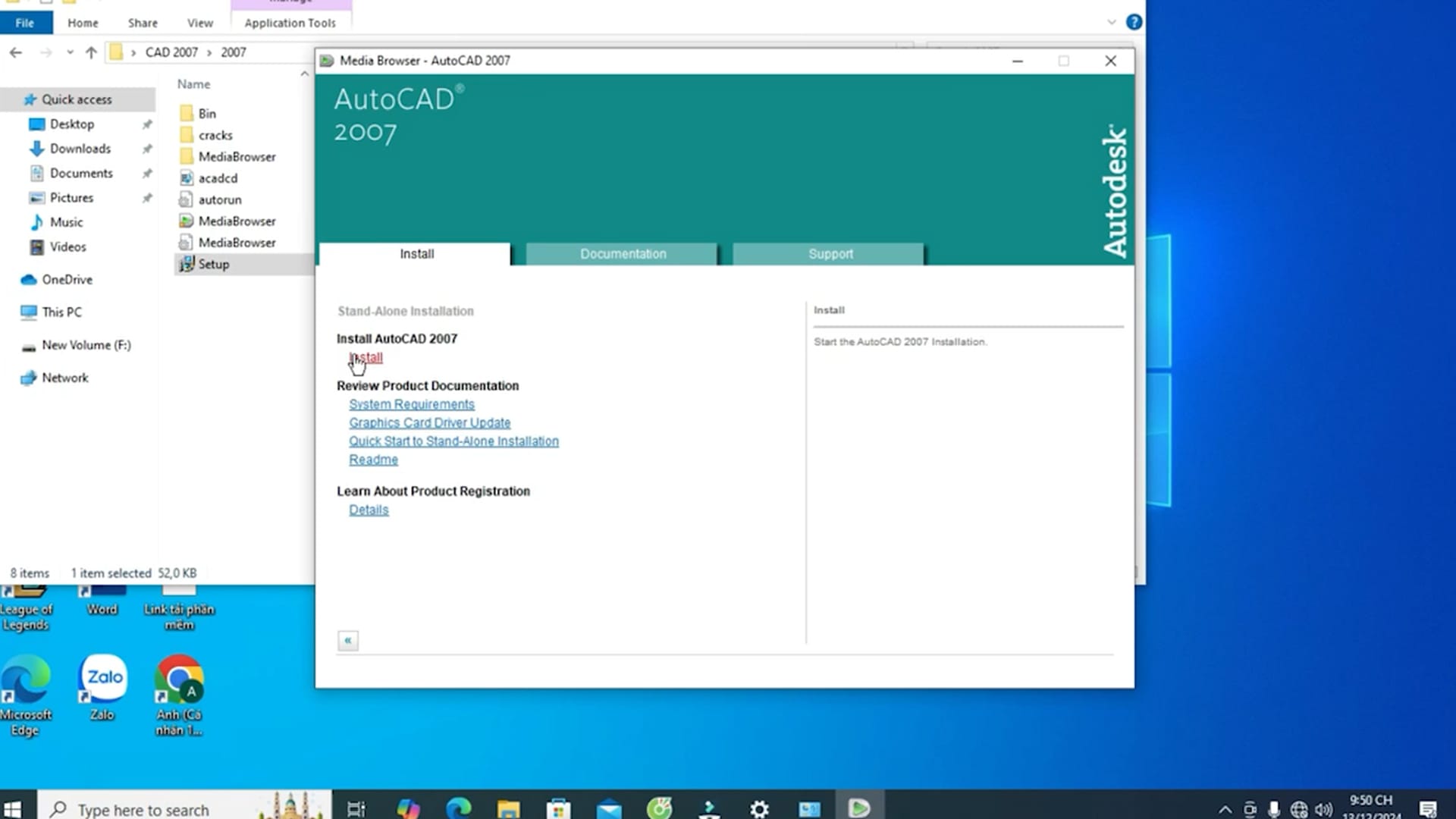
Task: Open File Explorer from the taskbar
Action: pyautogui.click(x=508, y=808)
